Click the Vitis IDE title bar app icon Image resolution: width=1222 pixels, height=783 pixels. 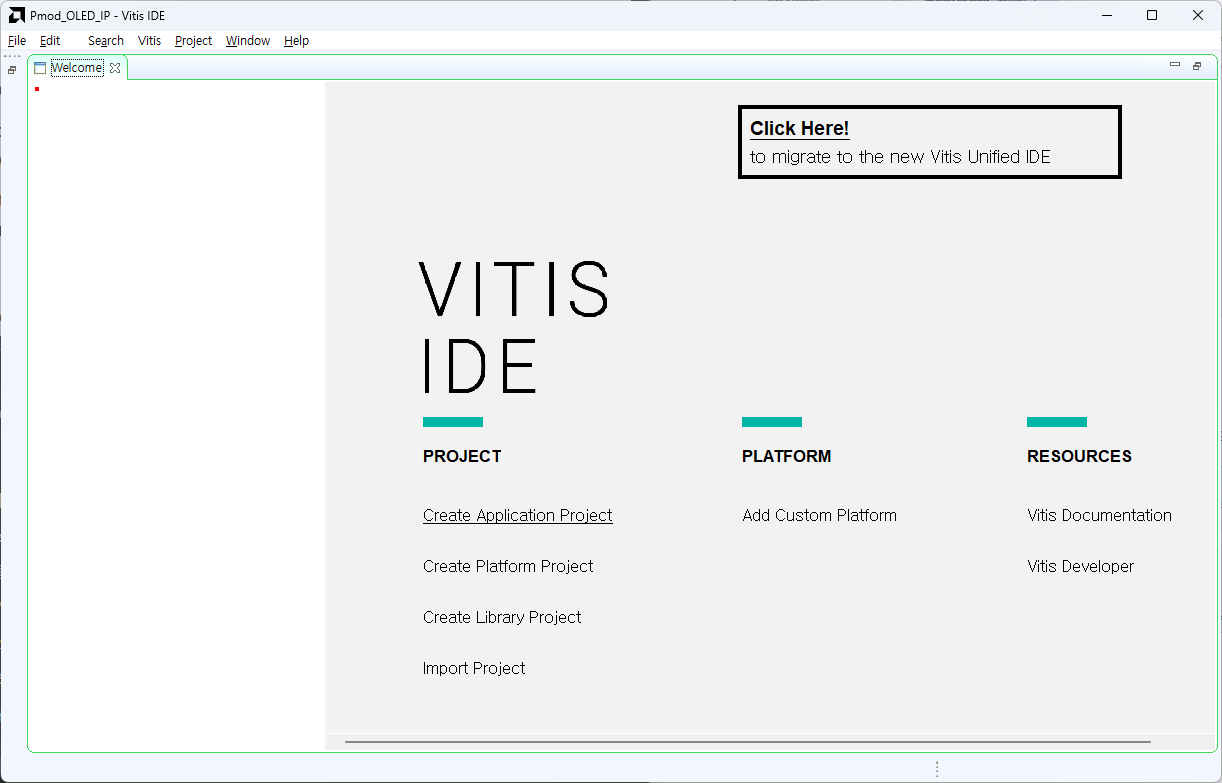click(17, 15)
